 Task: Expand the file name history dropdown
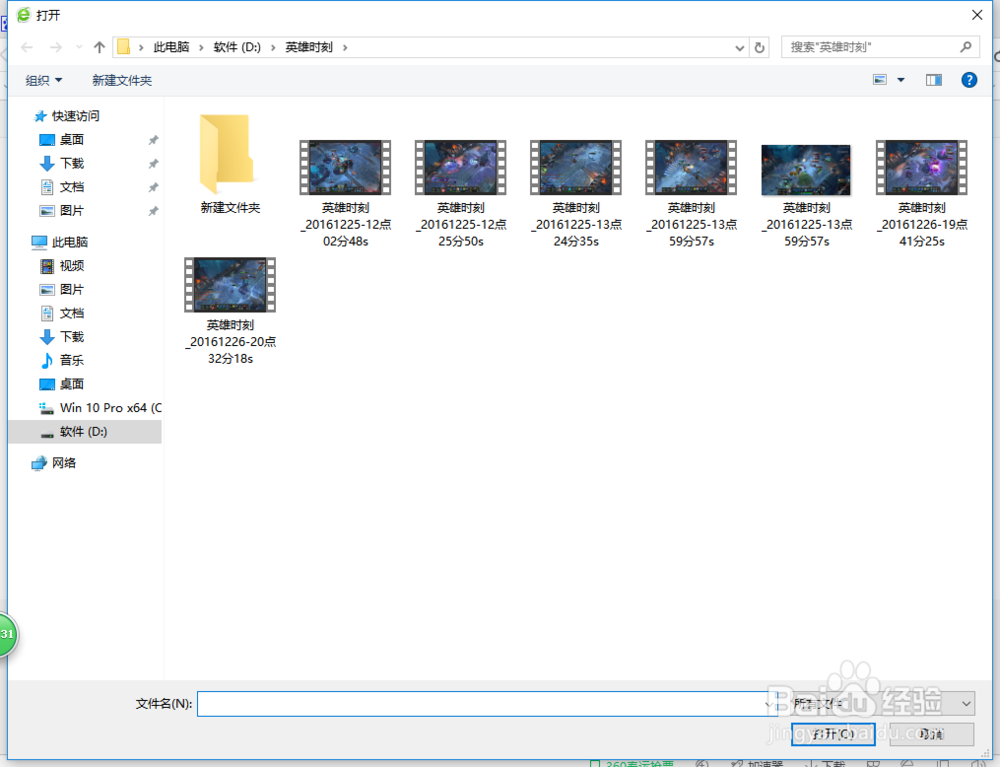(768, 704)
